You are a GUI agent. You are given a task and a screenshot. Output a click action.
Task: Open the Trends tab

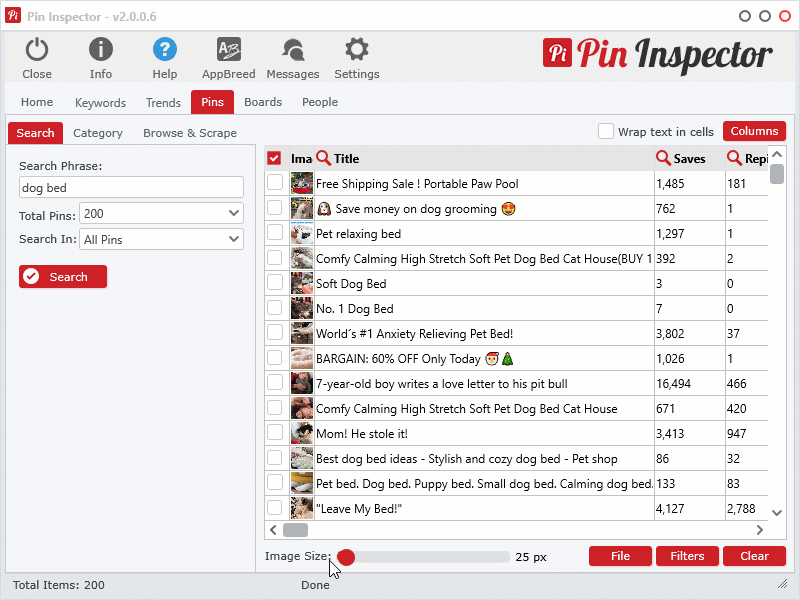pyautogui.click(x=163, y=103)
